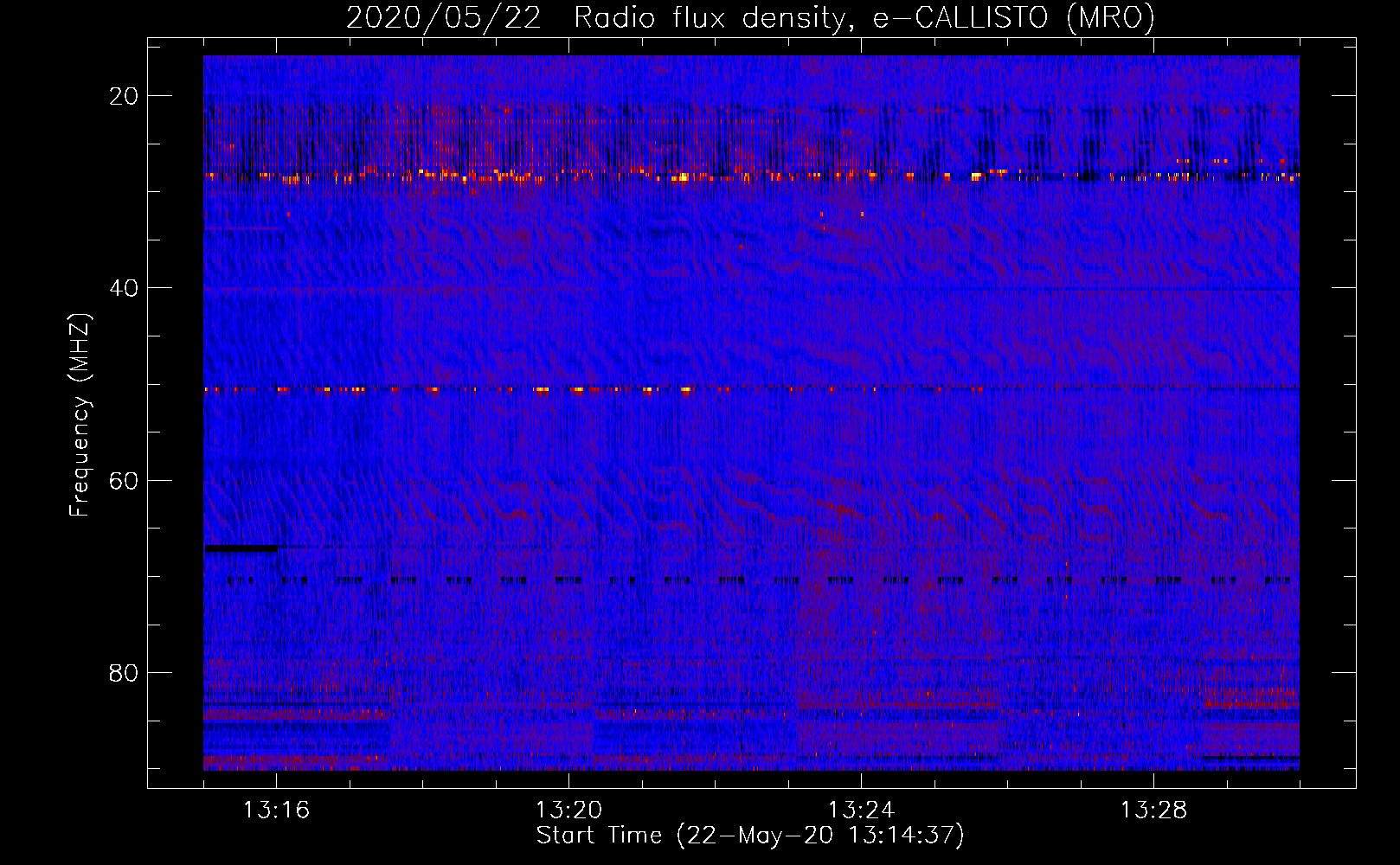Click the 13:20 time tick label
Image resolution: width=1400 pixels, height=865 pixels.
(x=568, y=811)
